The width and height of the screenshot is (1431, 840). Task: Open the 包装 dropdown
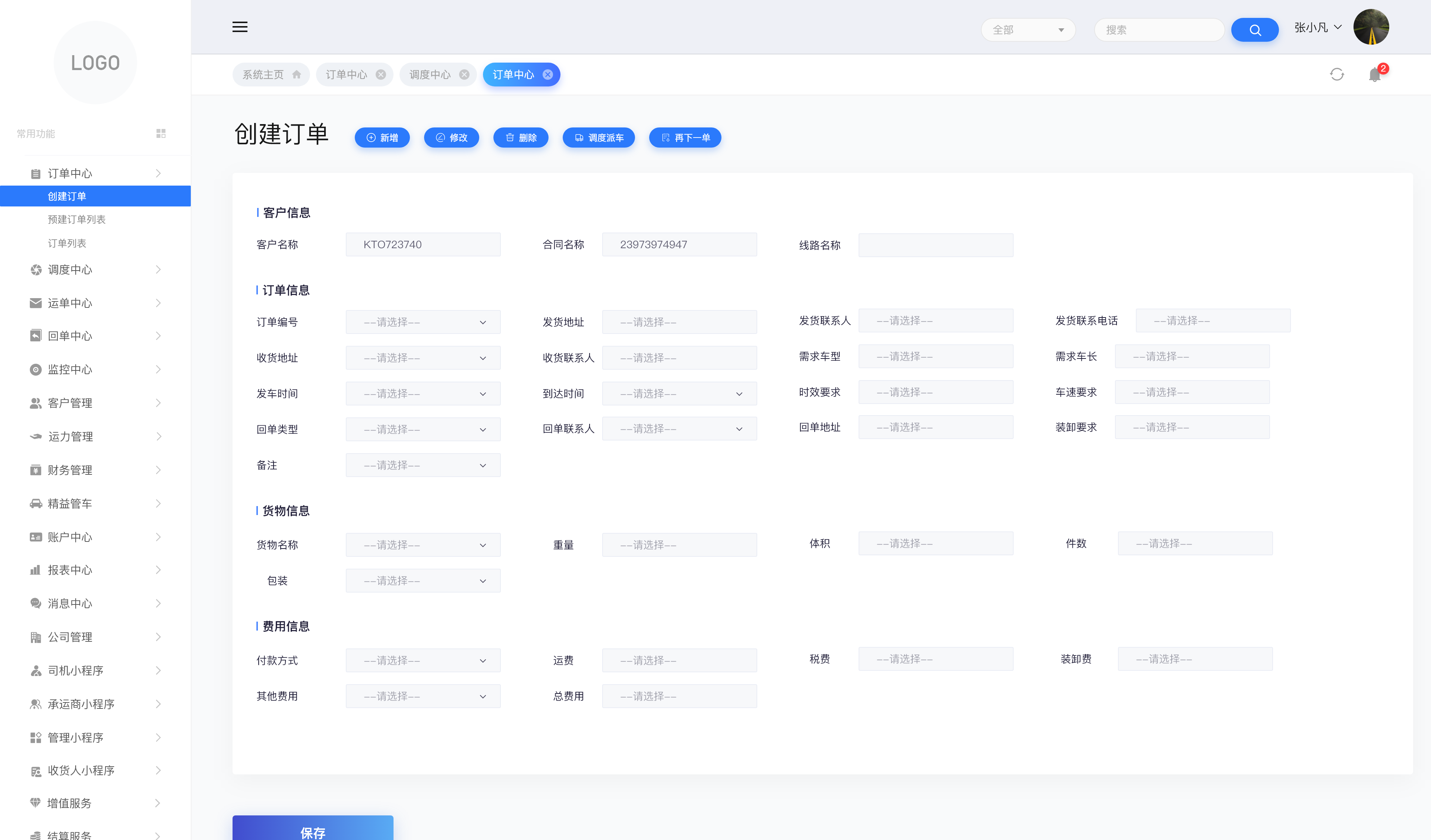(x=423, y=581)
